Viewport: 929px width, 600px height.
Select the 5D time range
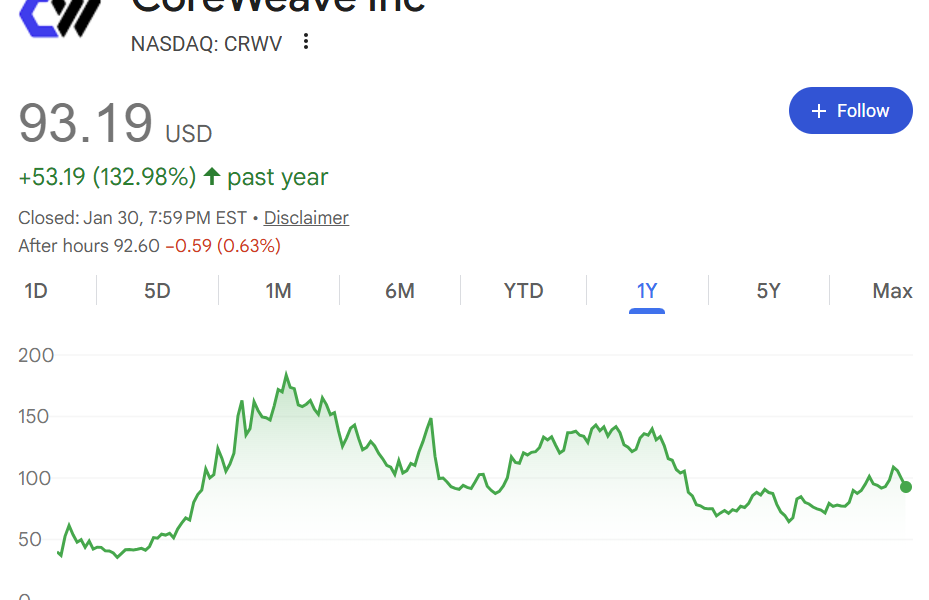click(156, 290)
